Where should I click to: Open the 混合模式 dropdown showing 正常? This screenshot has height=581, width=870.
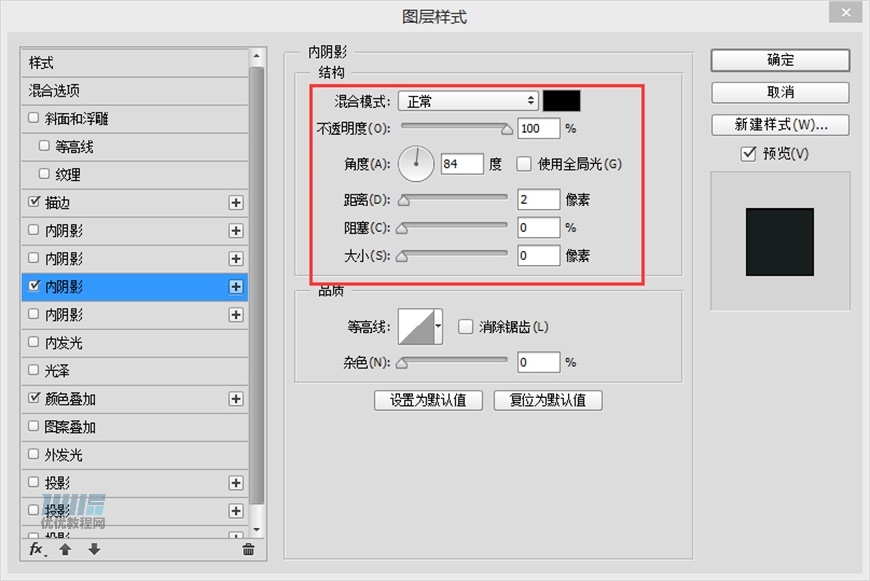[x=468, y=101]
